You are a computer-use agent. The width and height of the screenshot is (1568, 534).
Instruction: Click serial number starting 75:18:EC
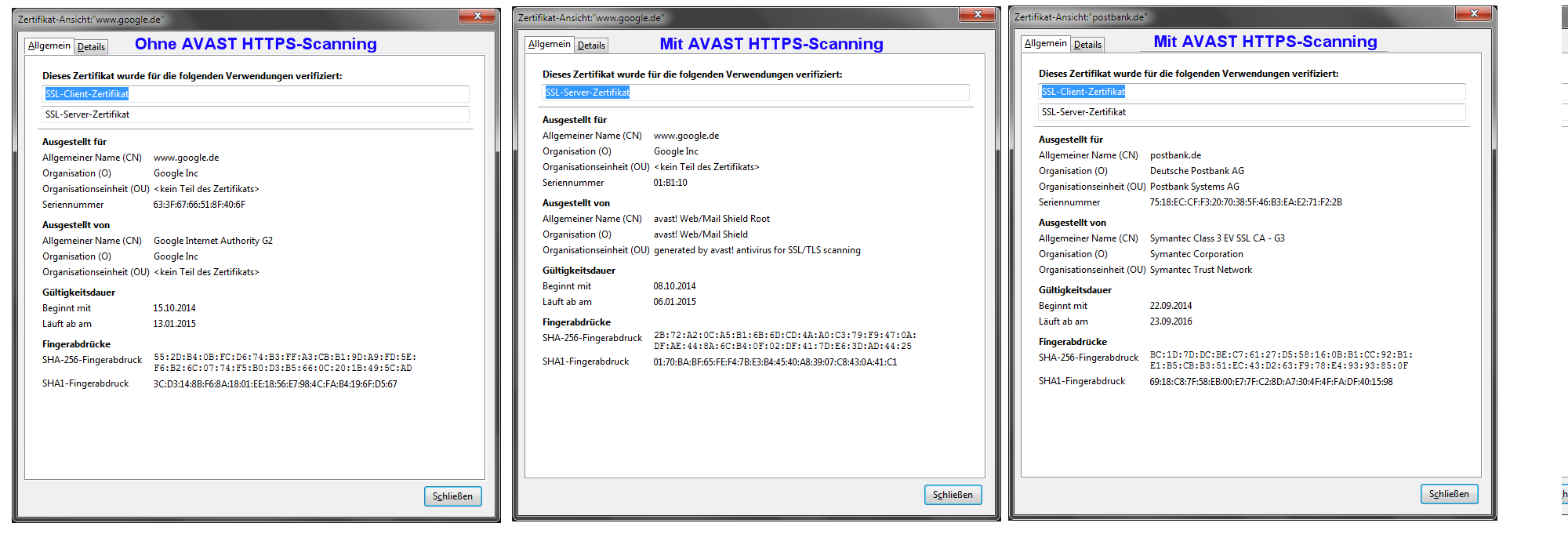tap(1246, 202)
